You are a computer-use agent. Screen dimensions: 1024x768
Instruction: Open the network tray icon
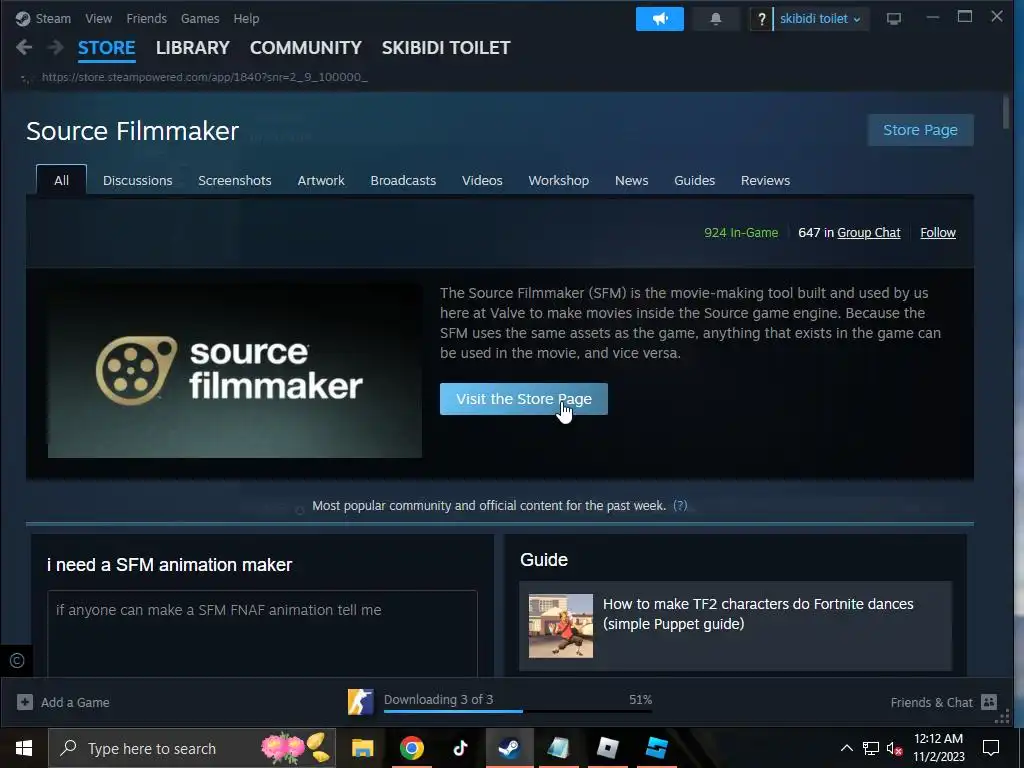pyautogui.click(x=871, y=748)
